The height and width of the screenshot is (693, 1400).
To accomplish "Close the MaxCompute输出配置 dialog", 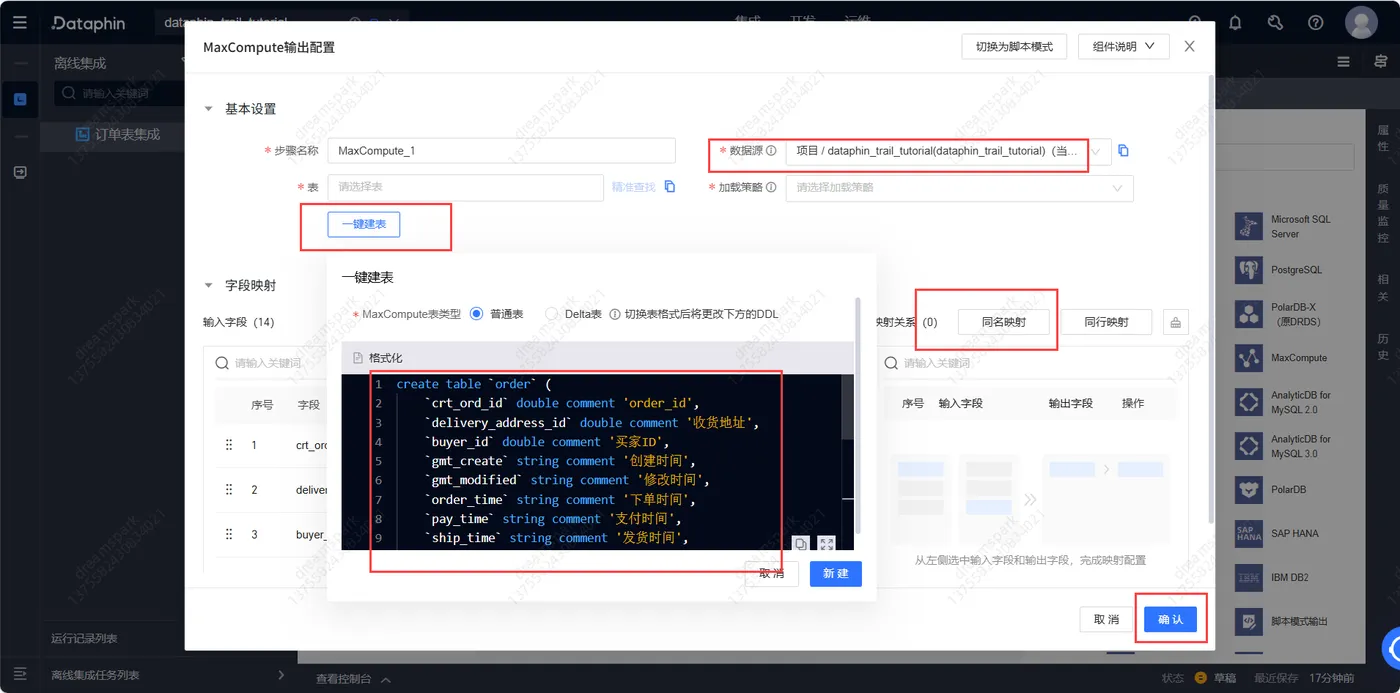I will [x=1189, y=46].
